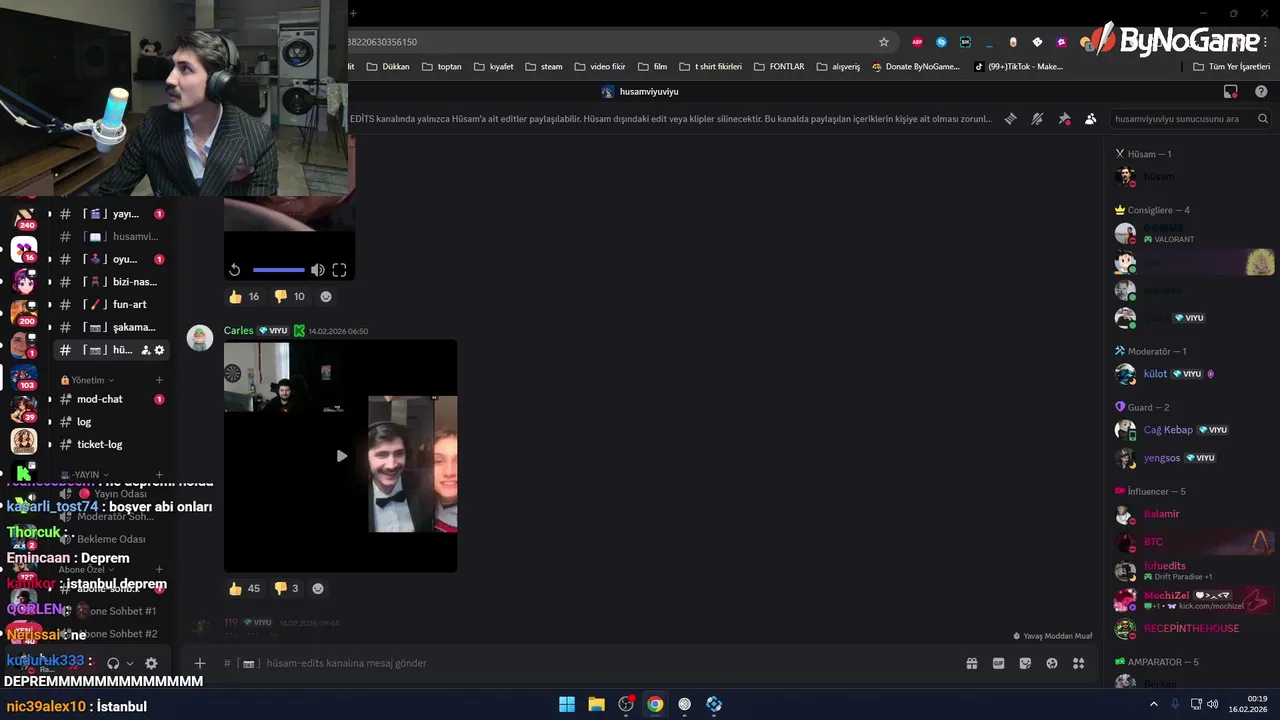
Task: Click the plus attachment button in message bar
Action: pos(200,663)
